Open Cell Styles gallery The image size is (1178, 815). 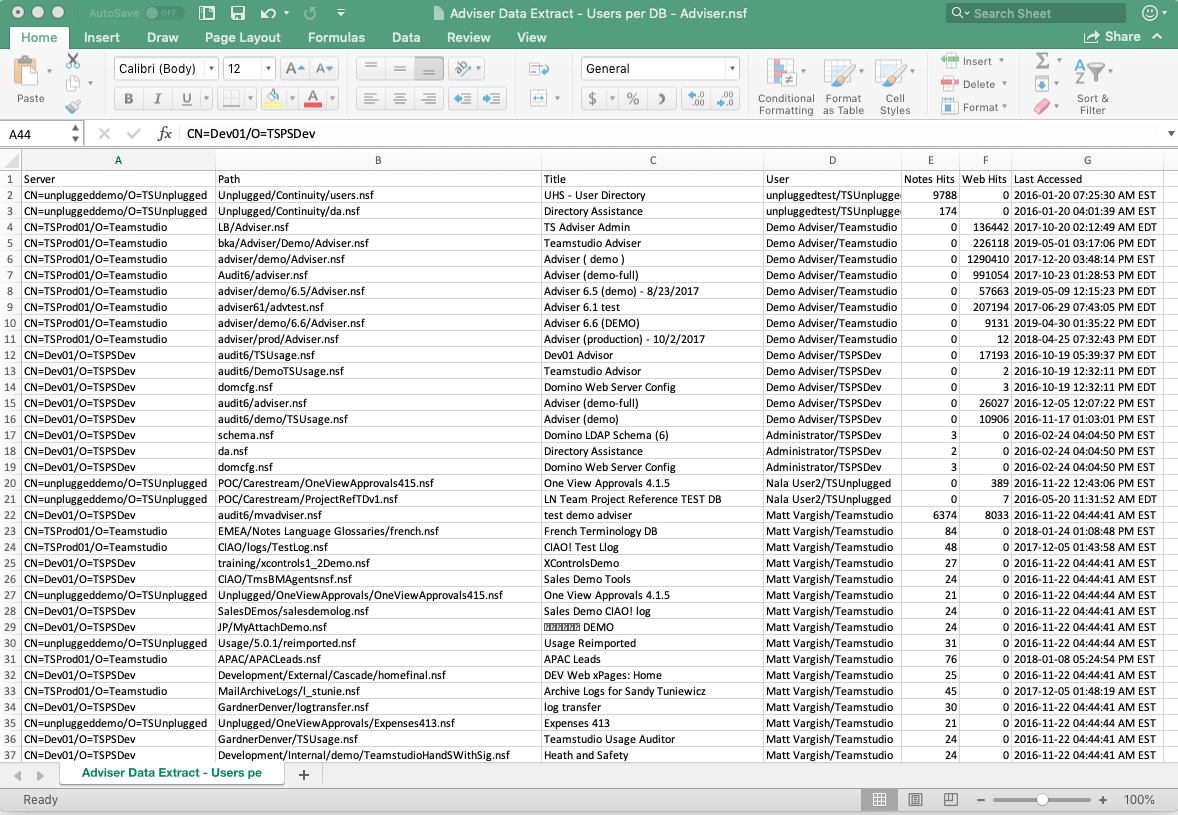pyautogui.click(x=895, y=86)
